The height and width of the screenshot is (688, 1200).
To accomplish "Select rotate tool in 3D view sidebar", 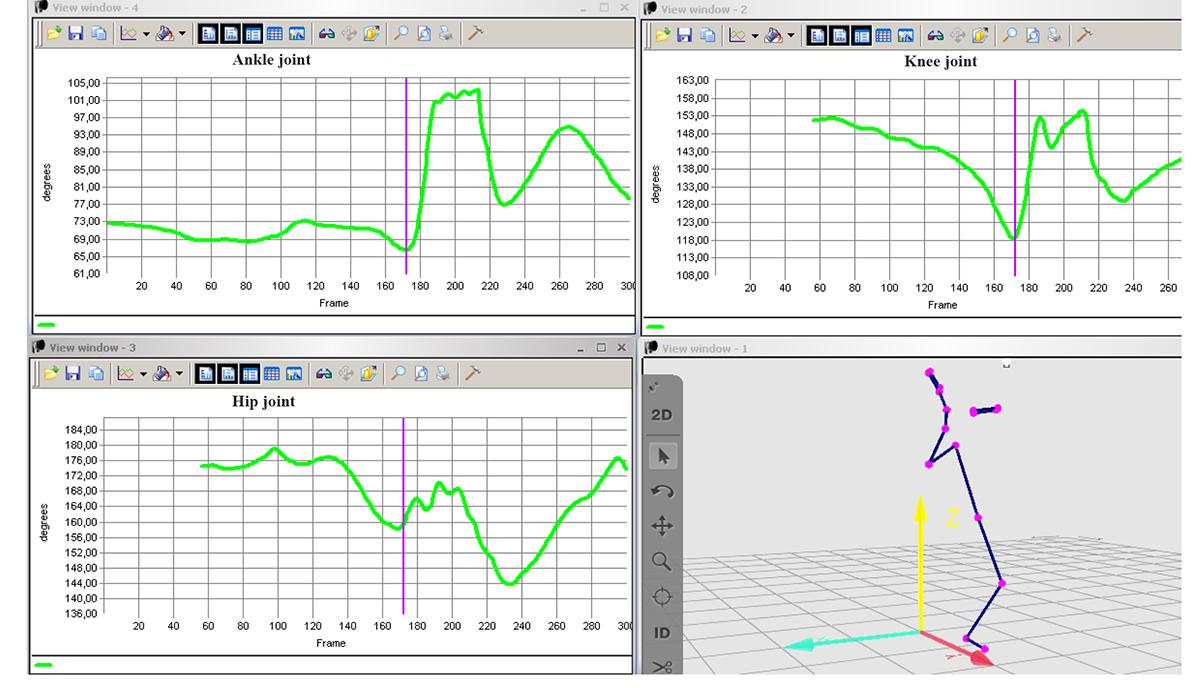I will pos(661,491).
